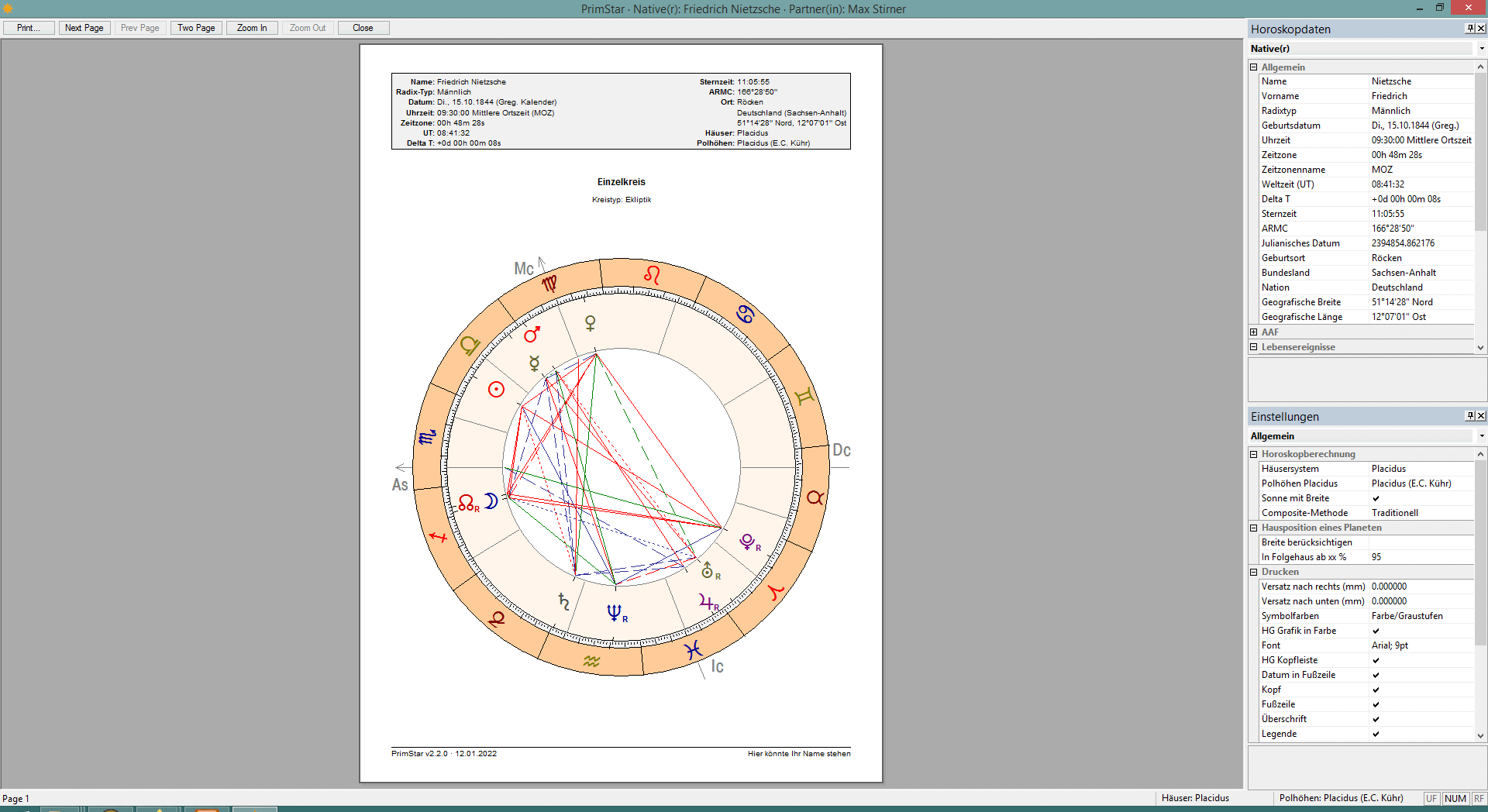The image size is (1488, 812).
Task: Pin the Einstellungen panel
Action: pos(1469,416)
